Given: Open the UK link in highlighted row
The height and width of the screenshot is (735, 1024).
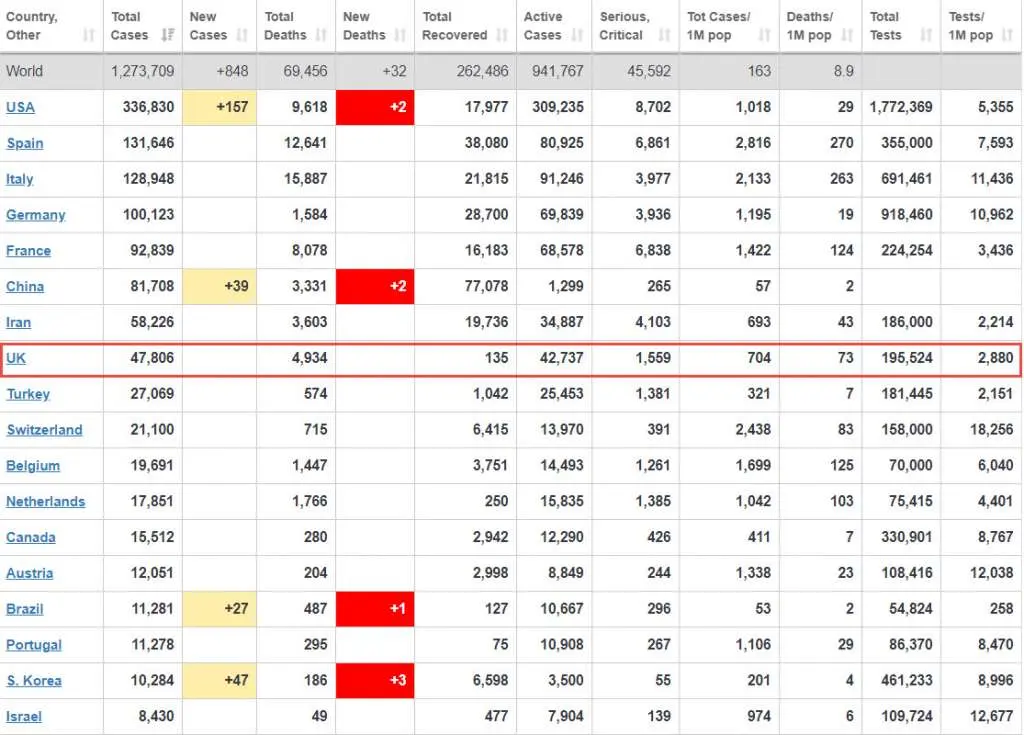Looking at the screenshot, I should [16, 358].
